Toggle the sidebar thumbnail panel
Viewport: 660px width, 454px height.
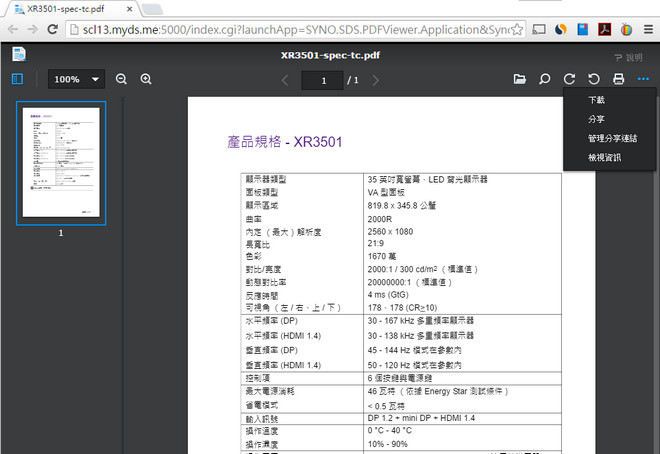pos(17,79)
